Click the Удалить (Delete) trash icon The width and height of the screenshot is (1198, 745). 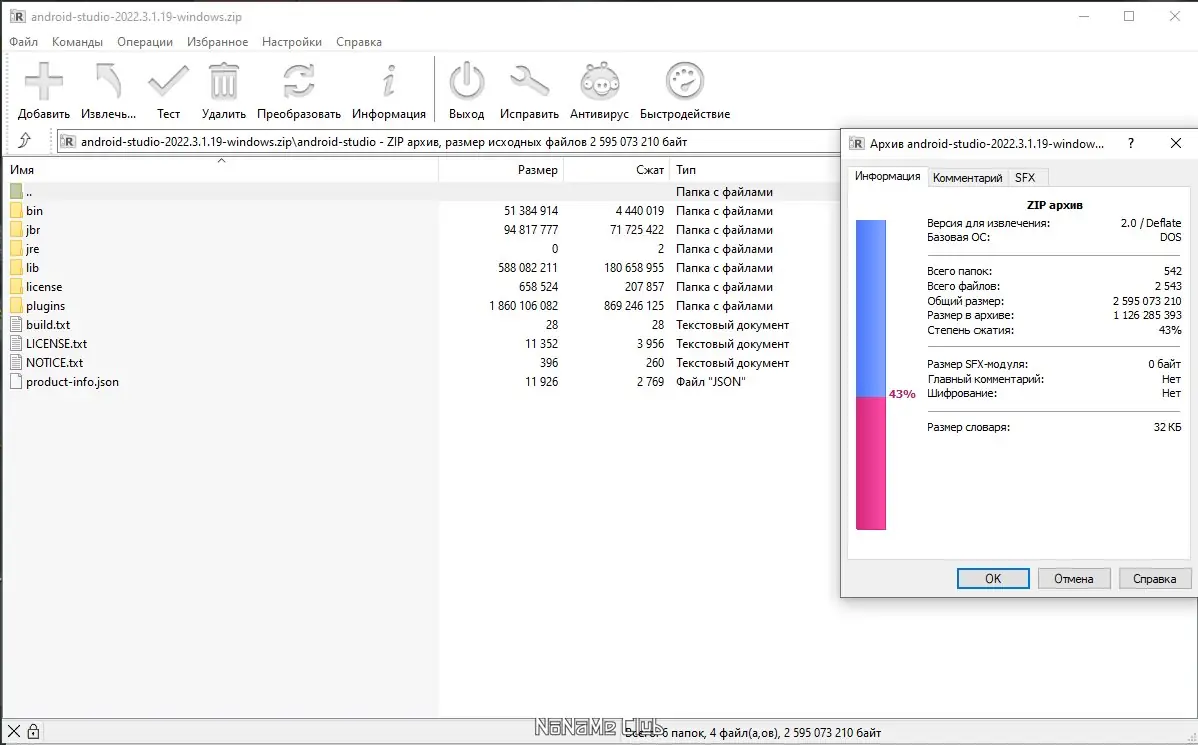coord(224,82)
